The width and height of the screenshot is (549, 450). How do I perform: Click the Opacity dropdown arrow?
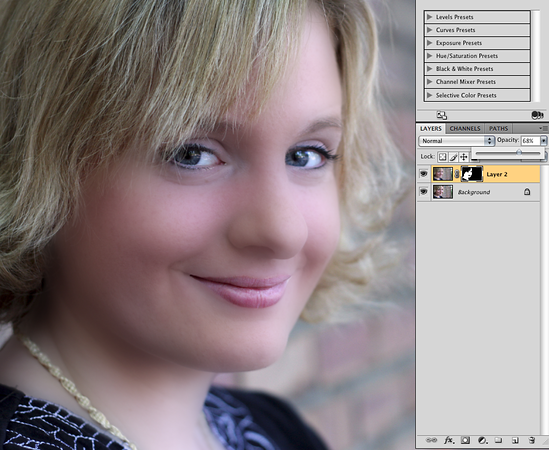(x=543, y=141)
